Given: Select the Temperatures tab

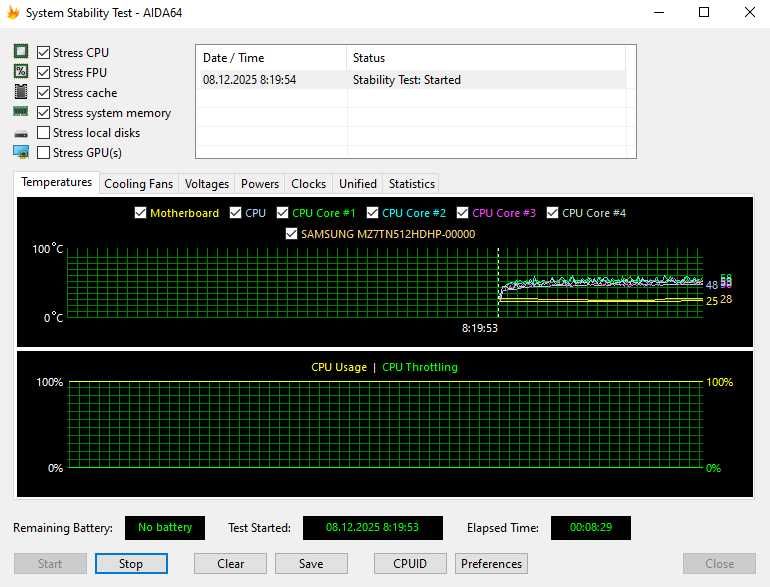Looking at the screenshot, I should pyautogui.click(x=56, y=182).
